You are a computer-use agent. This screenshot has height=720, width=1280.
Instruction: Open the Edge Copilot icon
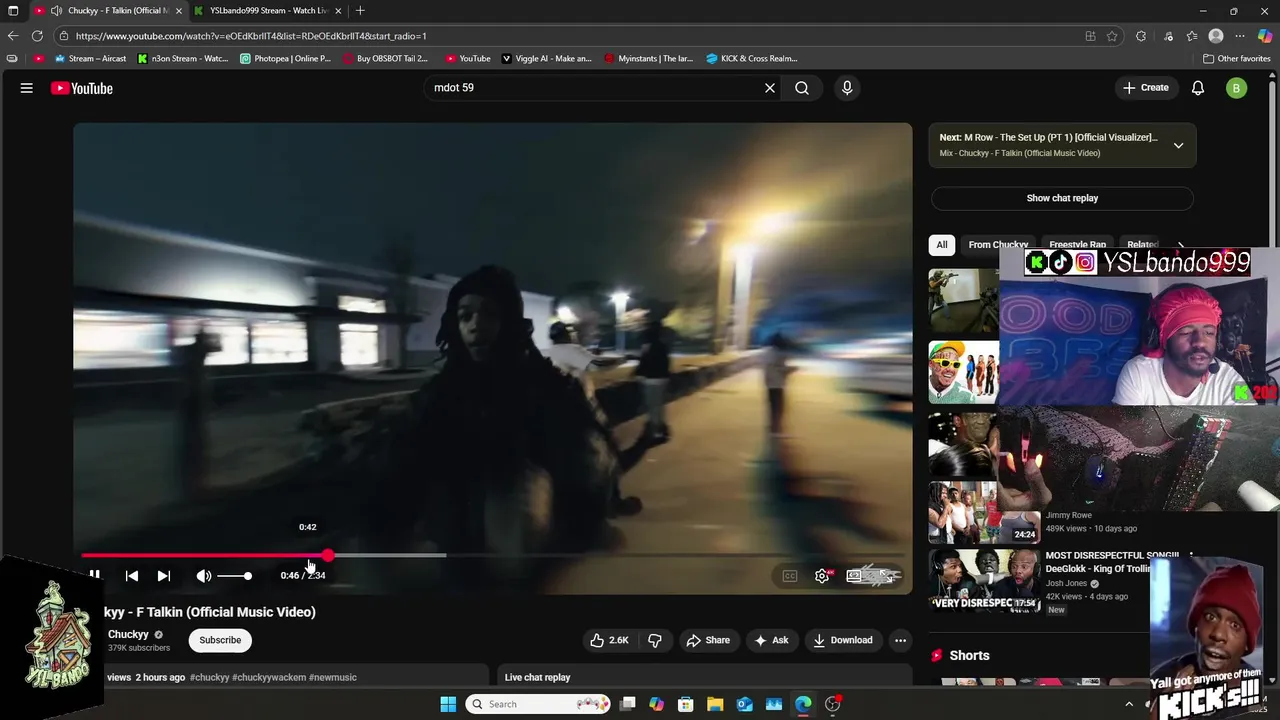click(x=1265, y=36)
